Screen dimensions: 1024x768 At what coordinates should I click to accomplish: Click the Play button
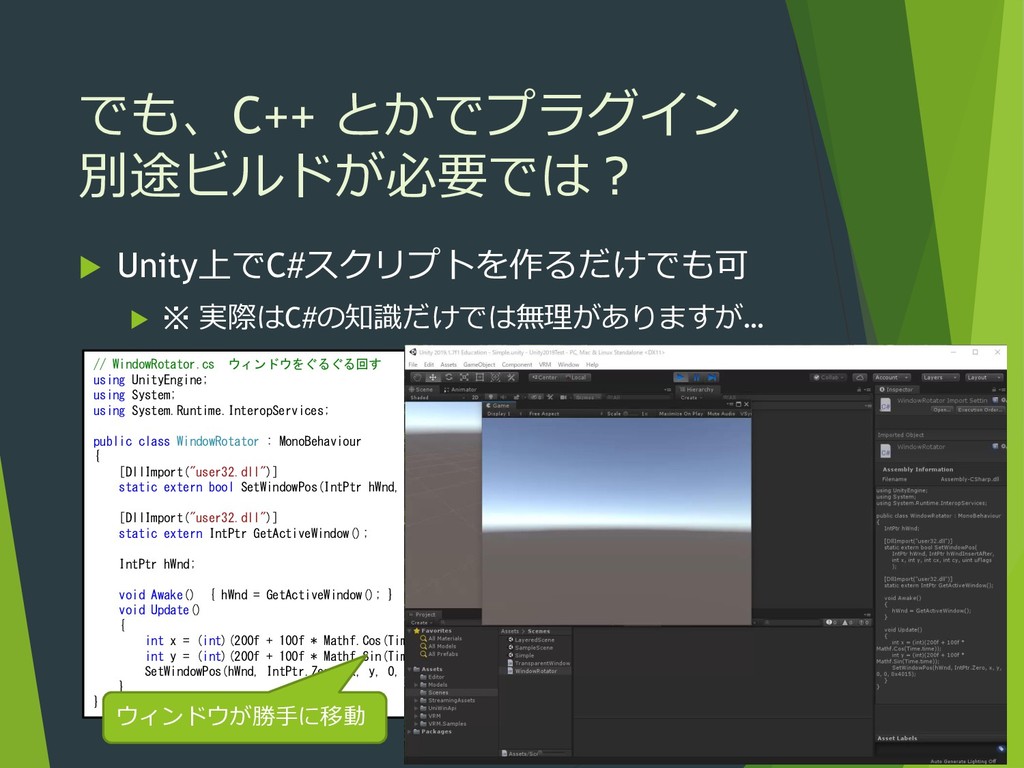[x=680, y=377]
